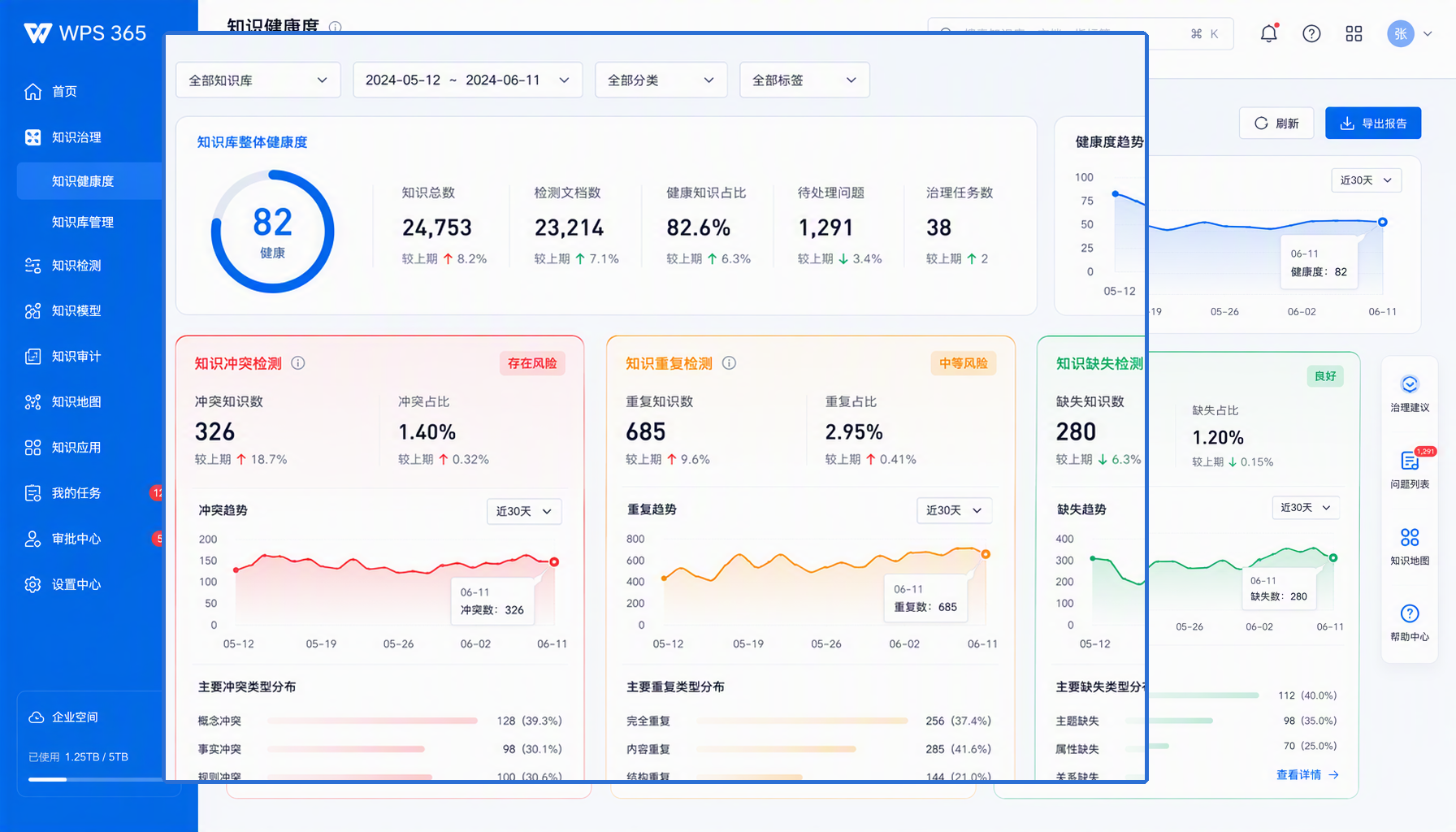Click the 概念冲突 distribution bar

pyautogui.click(x=372, y=721)
